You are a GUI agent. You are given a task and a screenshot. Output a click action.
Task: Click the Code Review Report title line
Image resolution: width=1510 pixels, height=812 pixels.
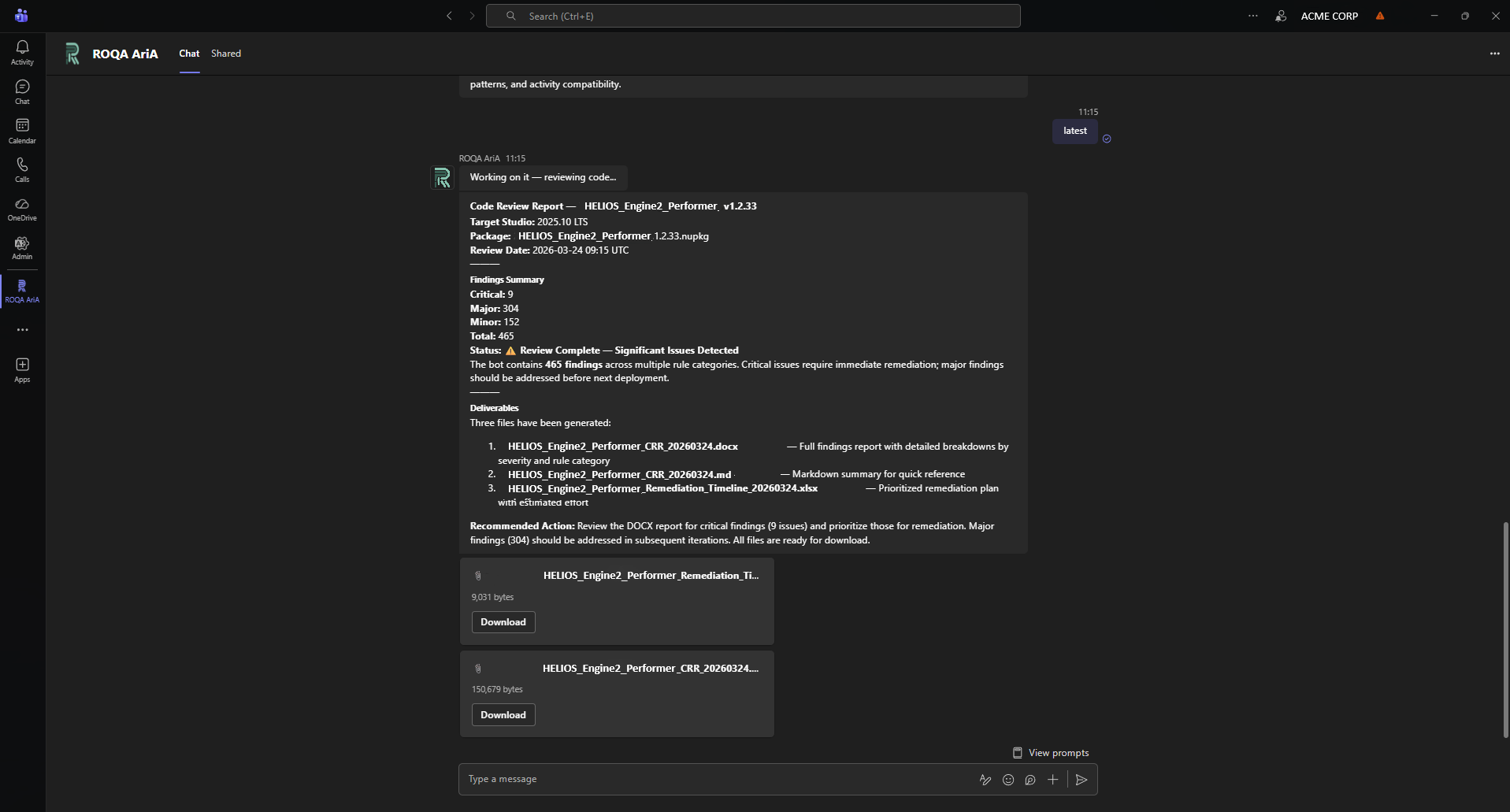point(613,206)
